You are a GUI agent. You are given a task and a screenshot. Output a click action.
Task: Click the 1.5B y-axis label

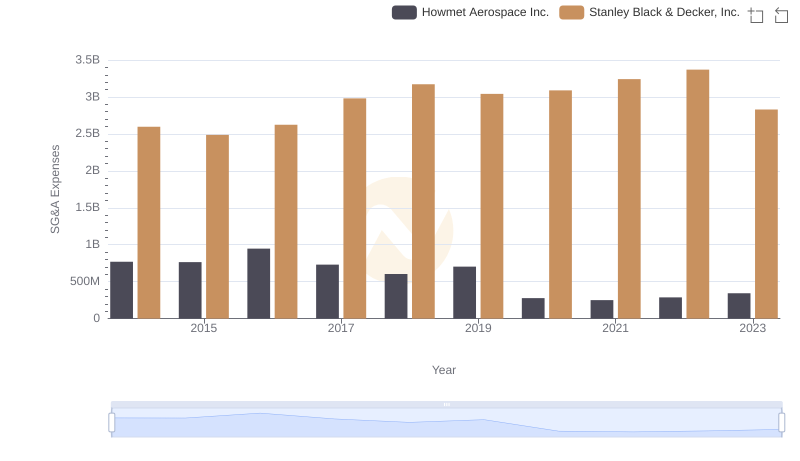[x=87, y=208]
